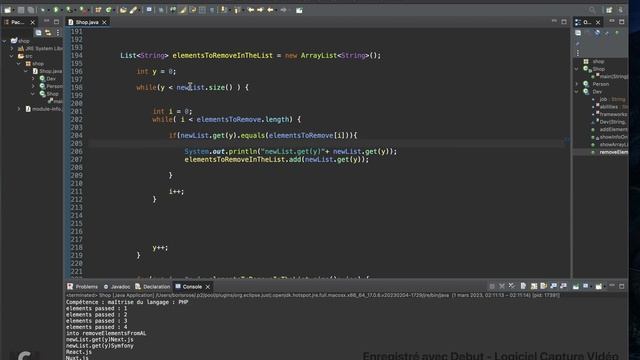Open Outline view menu (three dots)

point(578,53)
